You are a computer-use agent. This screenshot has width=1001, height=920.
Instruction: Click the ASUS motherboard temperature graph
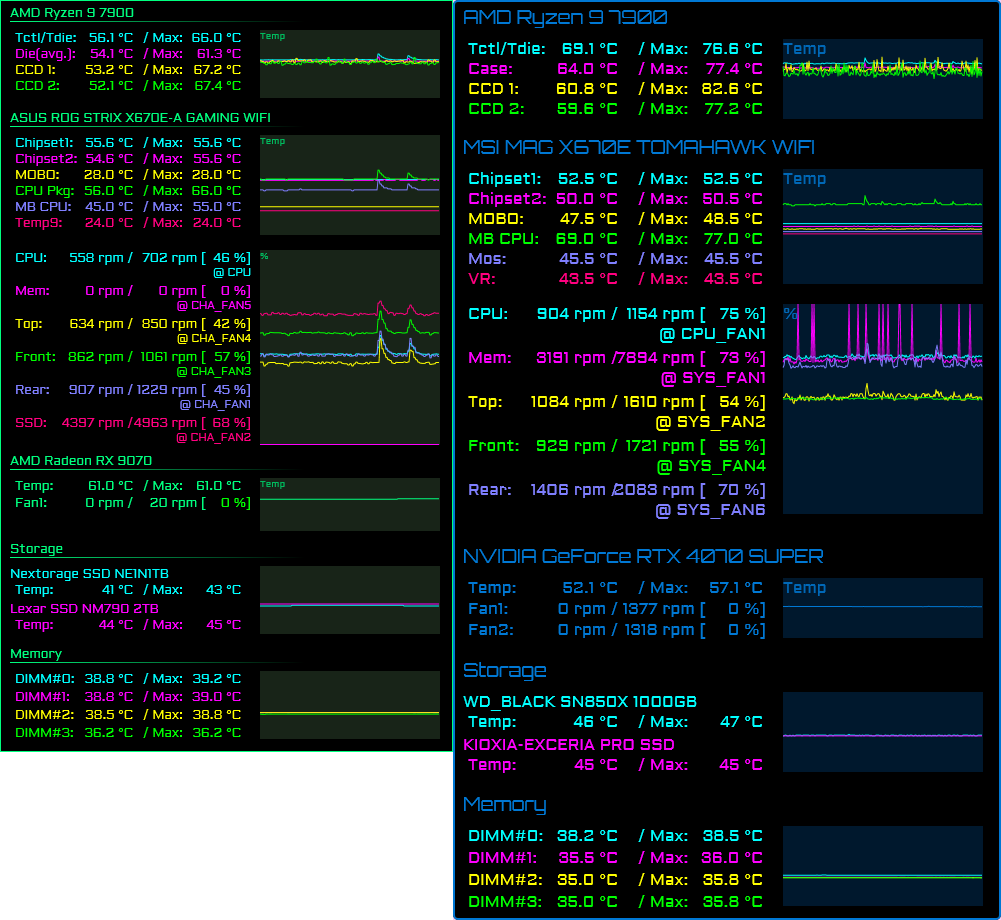[350, 185]
